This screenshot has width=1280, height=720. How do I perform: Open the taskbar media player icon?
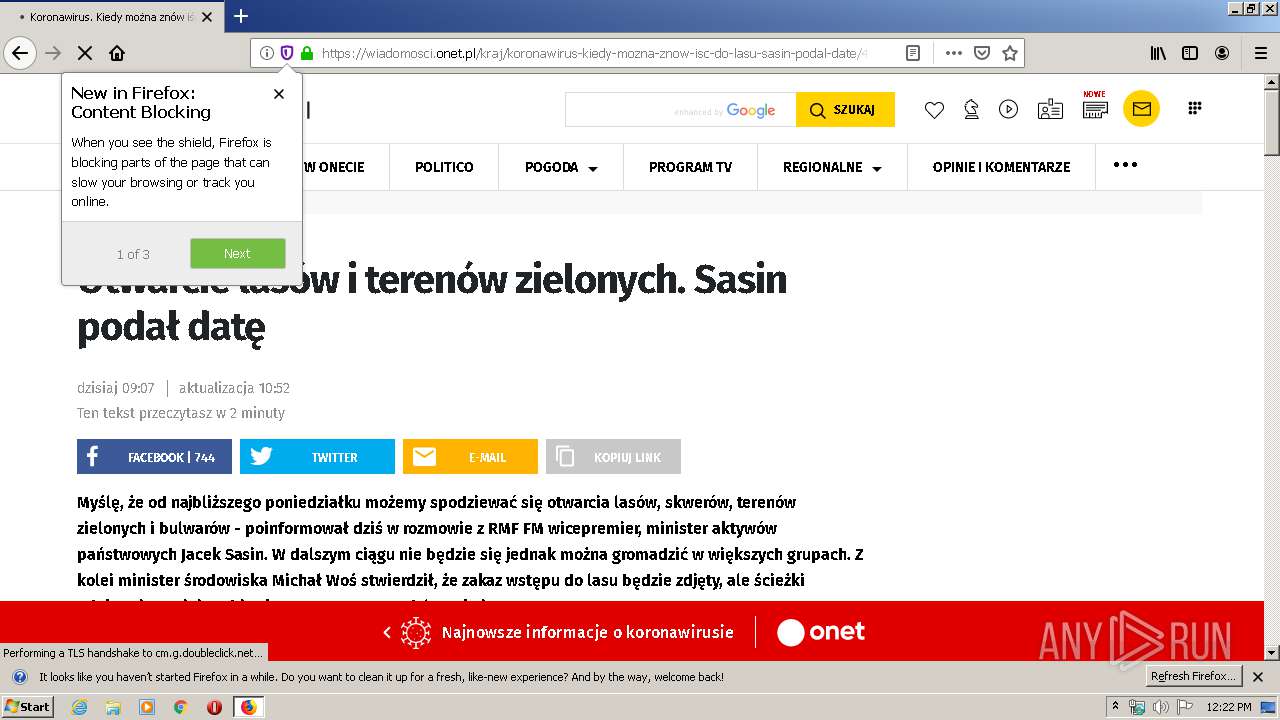point(147,707)
